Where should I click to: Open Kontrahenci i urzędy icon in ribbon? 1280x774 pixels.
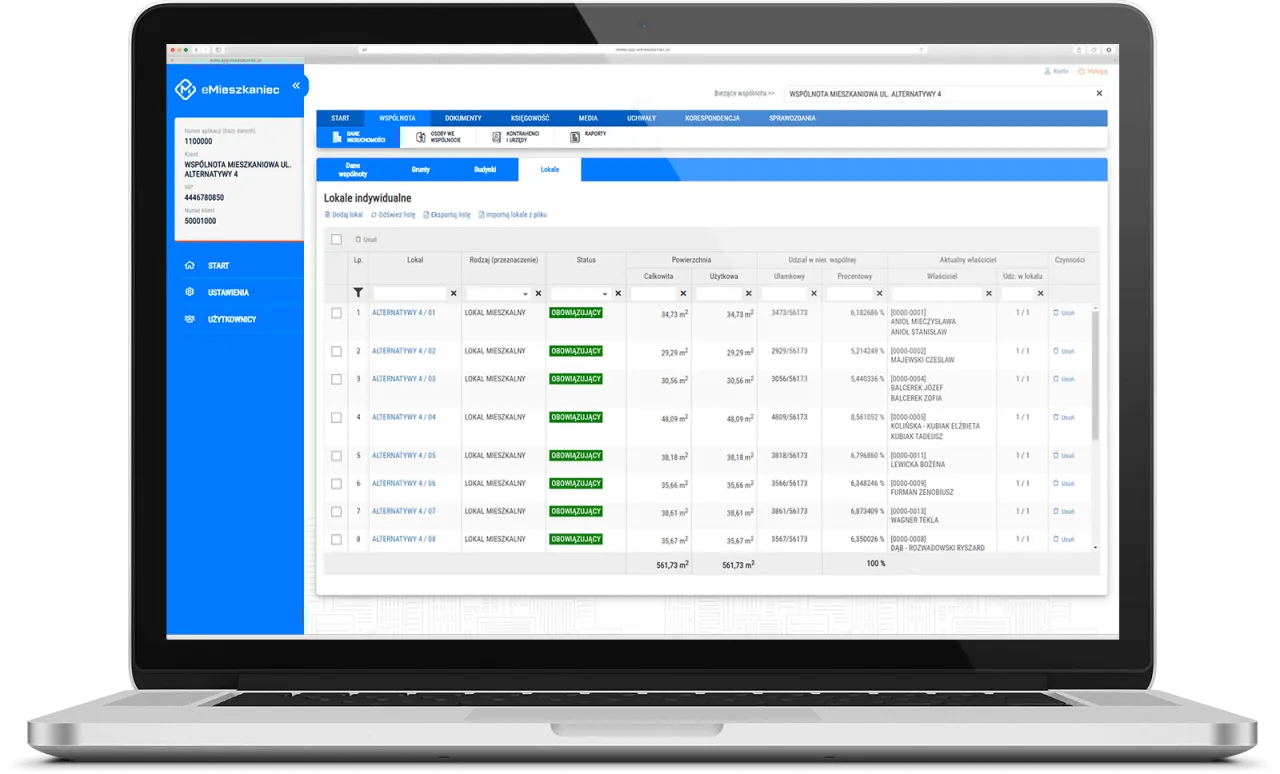497,137
